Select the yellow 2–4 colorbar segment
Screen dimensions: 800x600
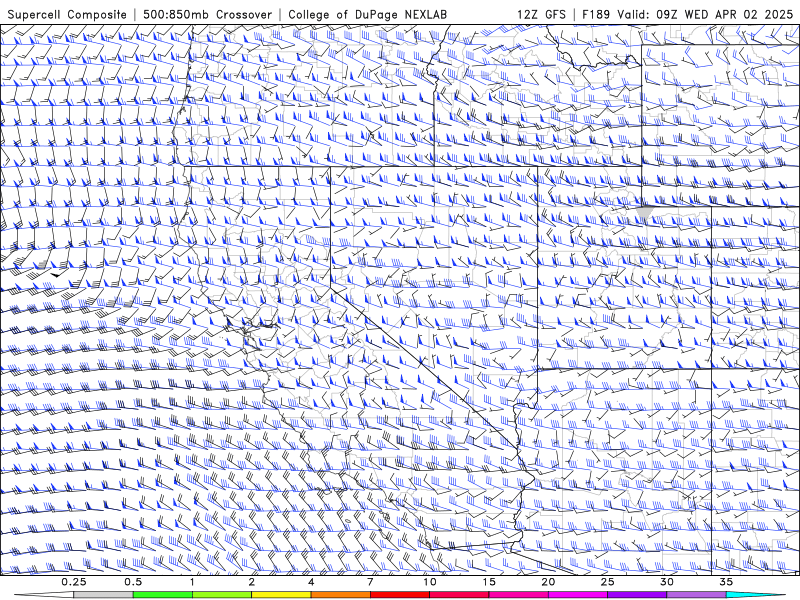click(x=281, y=595)
